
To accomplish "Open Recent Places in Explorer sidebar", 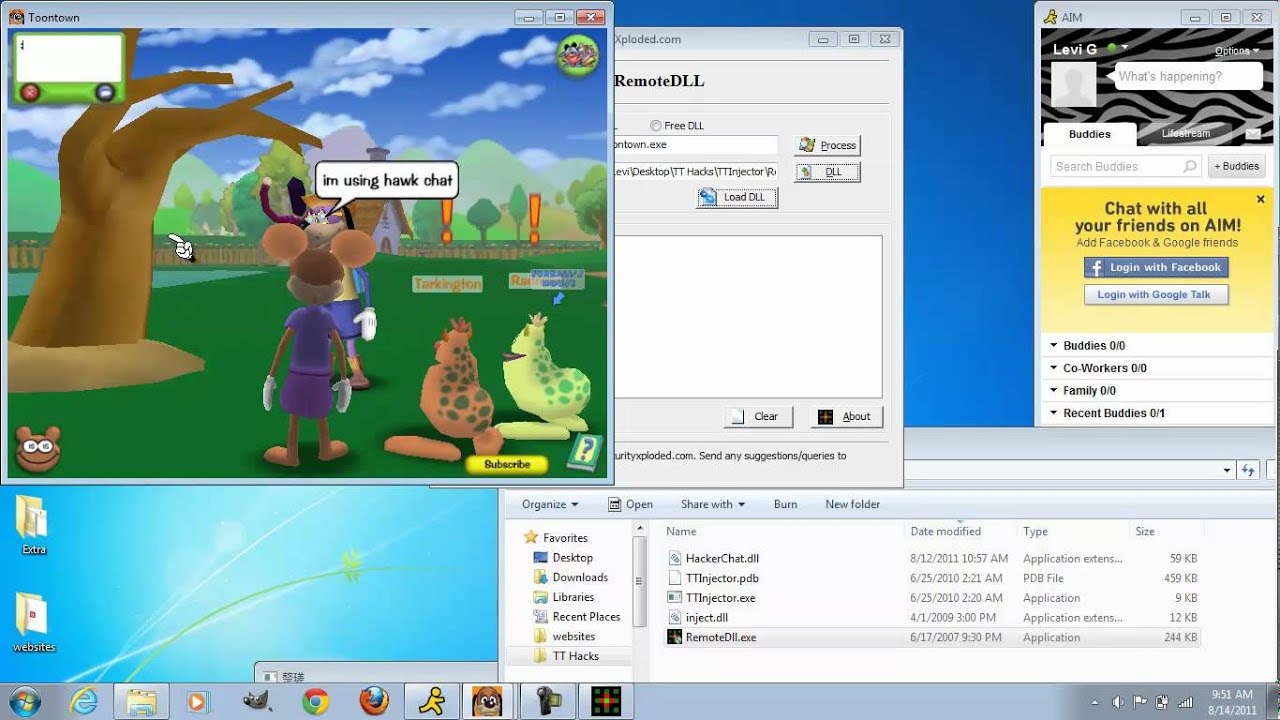I will tap(586, 617).
